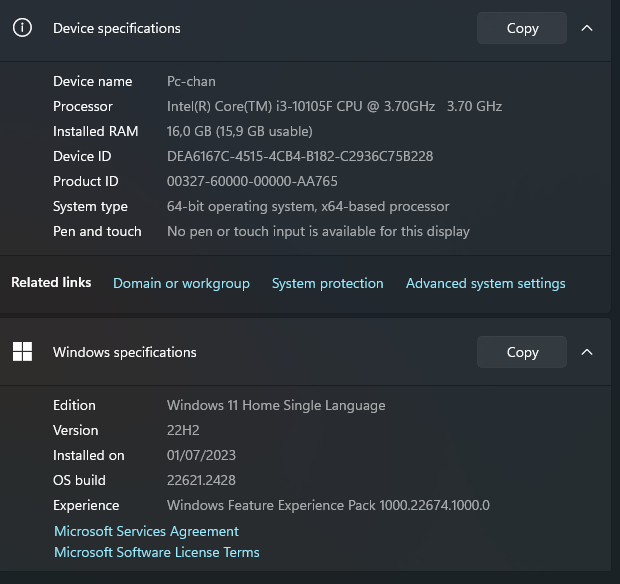
Task: Click the Device specifications info icon
Action: pyautogui.click(x=22, y=28)
